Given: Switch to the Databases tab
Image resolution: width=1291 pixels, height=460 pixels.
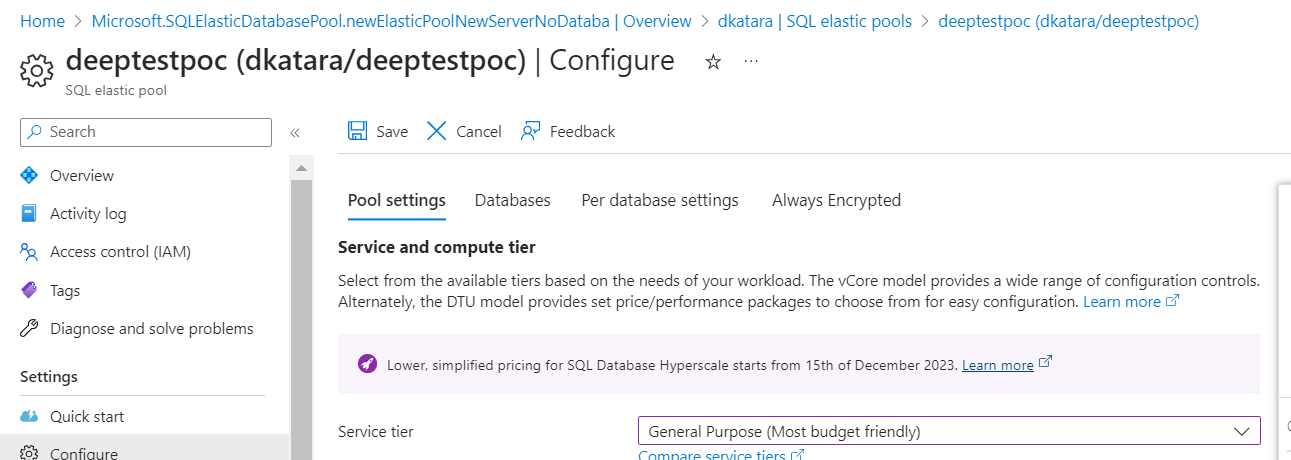Looking at the screenshot, I should 512,200.
